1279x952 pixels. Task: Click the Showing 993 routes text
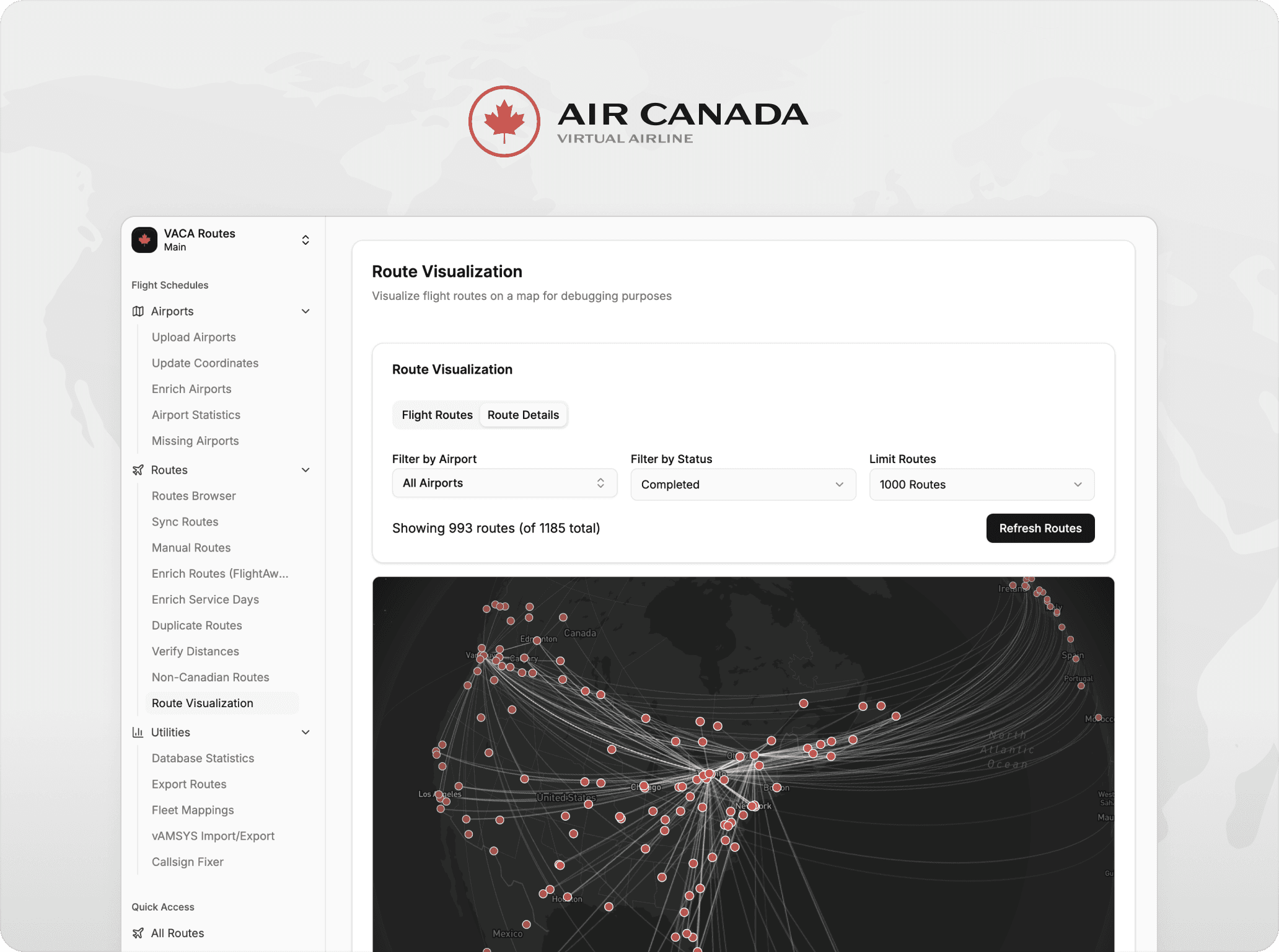(496, 529)
